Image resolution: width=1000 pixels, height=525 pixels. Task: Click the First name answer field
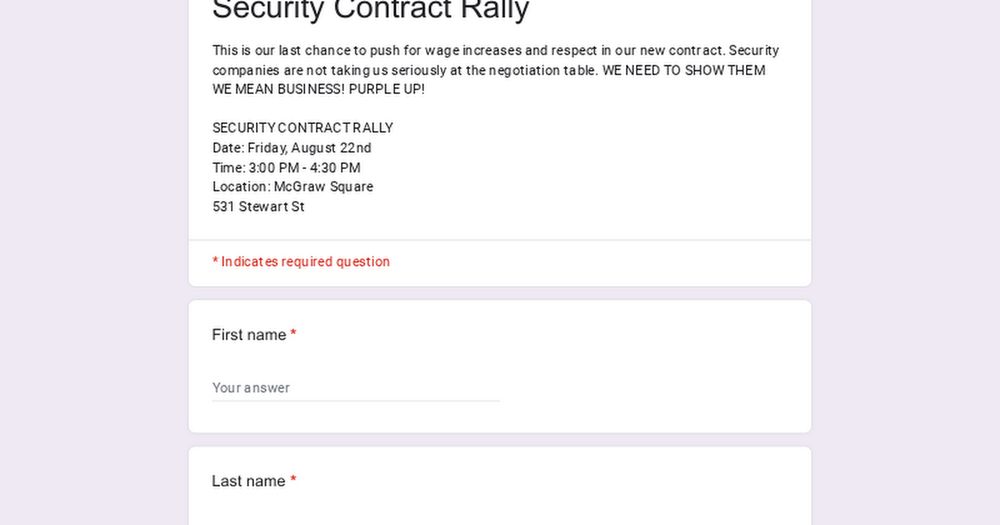point(356,388)
